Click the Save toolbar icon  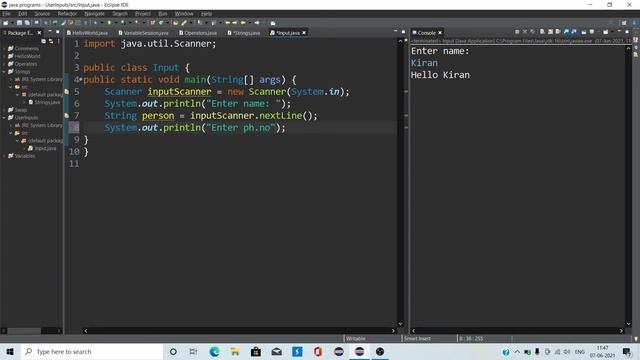(19, 23)
